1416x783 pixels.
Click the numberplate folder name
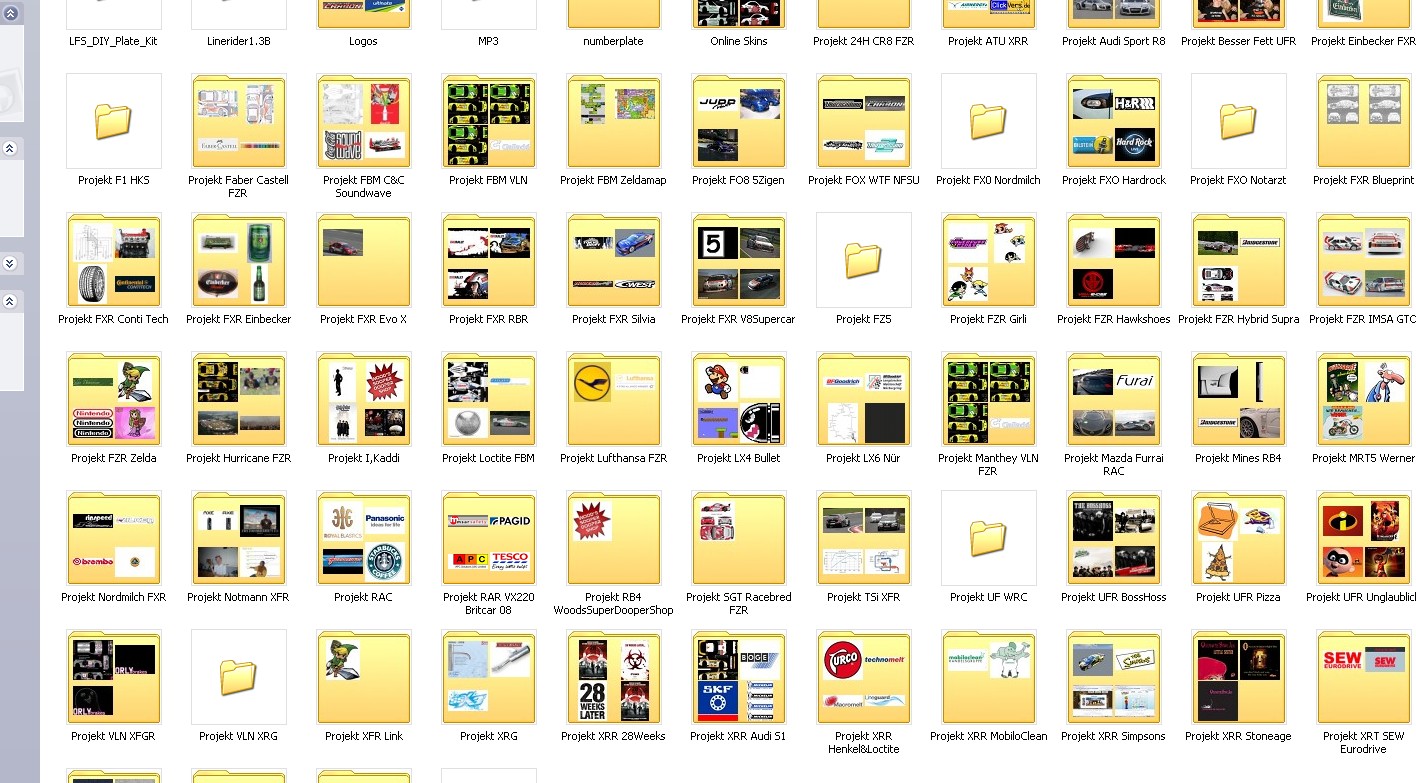click(x=614, y=42)
